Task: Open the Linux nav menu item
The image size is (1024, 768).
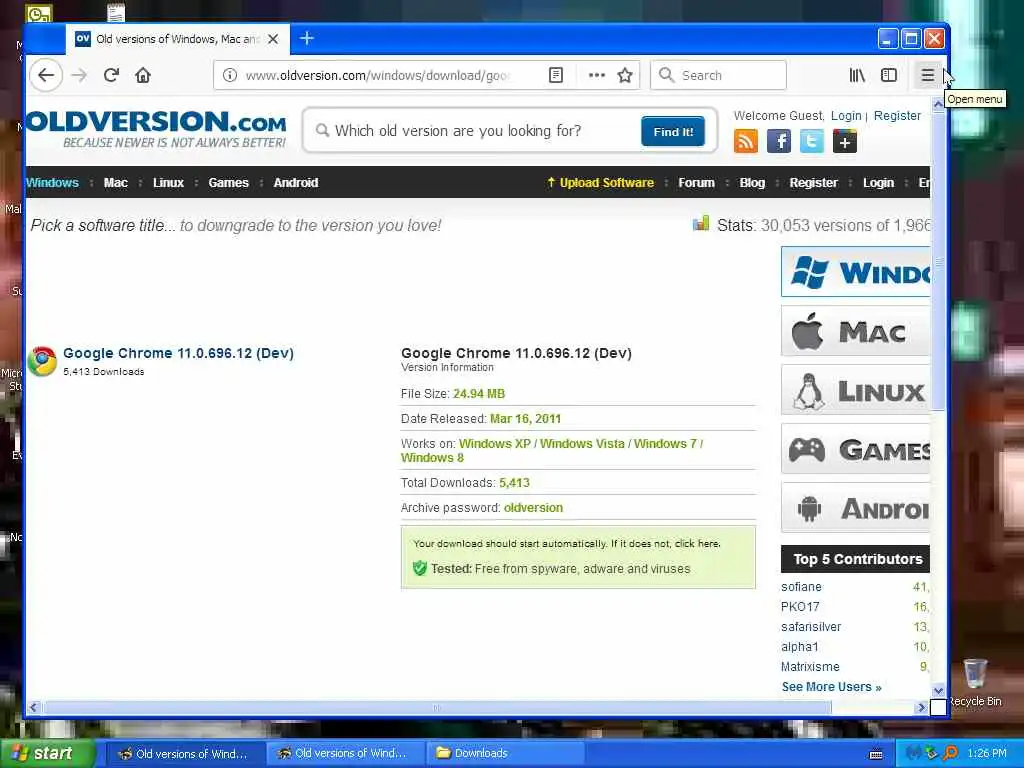Action: tap(168, 183)
